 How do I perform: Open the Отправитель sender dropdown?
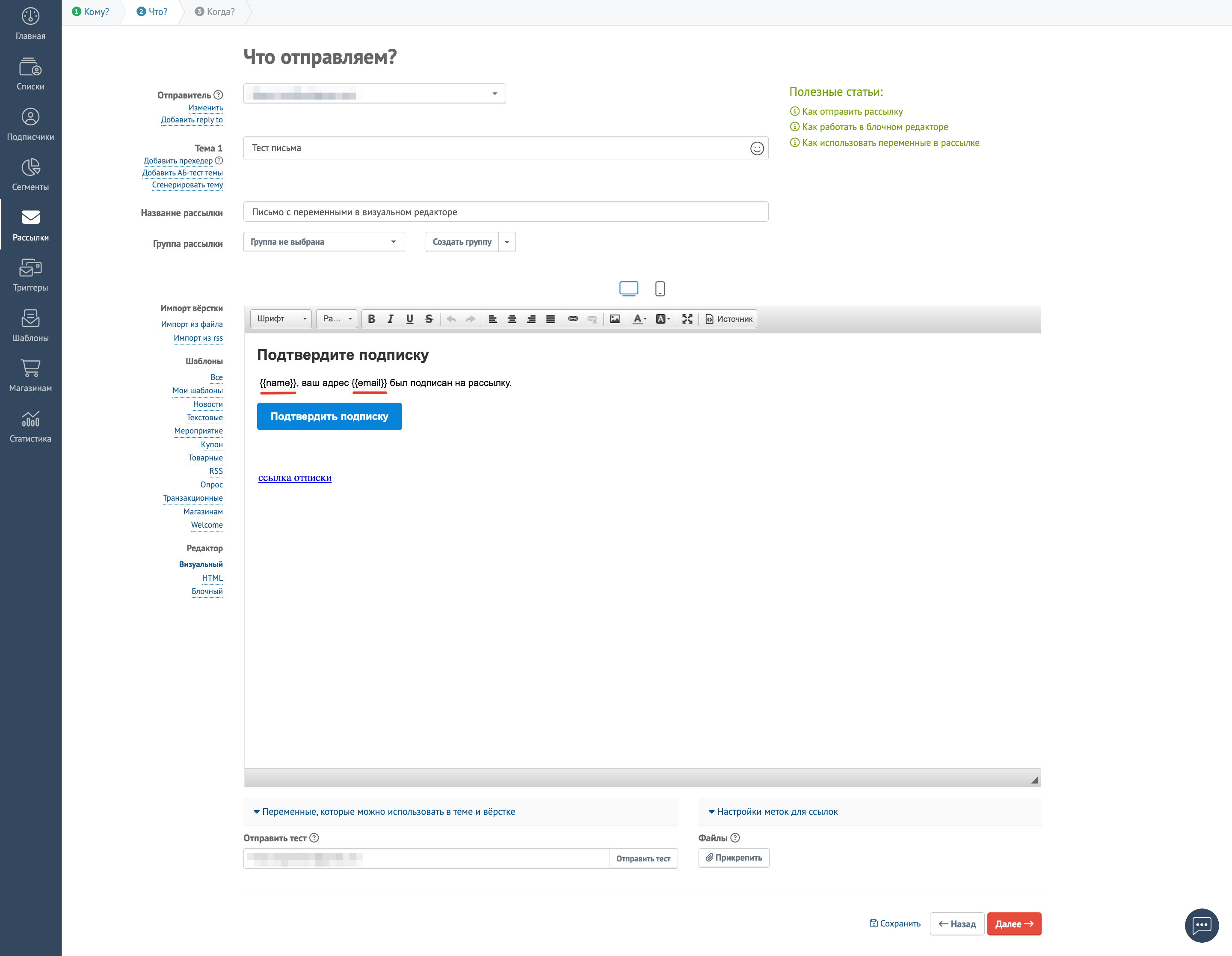point(375,94)
